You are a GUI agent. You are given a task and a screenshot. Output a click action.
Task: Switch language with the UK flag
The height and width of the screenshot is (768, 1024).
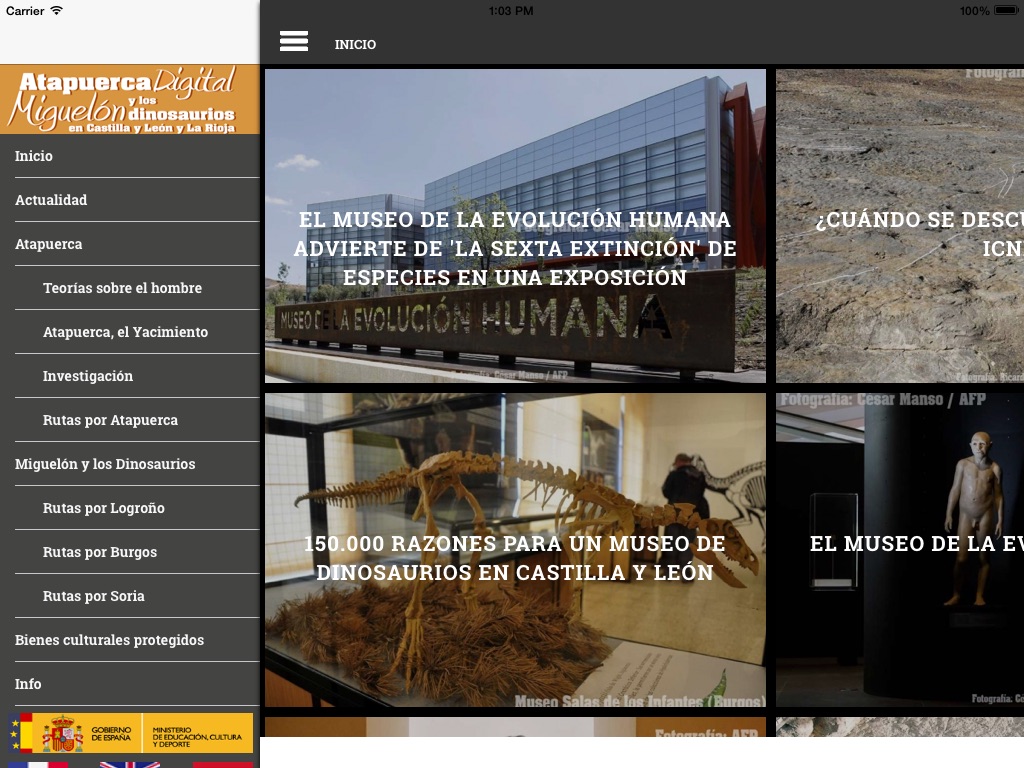click(130, 765)
